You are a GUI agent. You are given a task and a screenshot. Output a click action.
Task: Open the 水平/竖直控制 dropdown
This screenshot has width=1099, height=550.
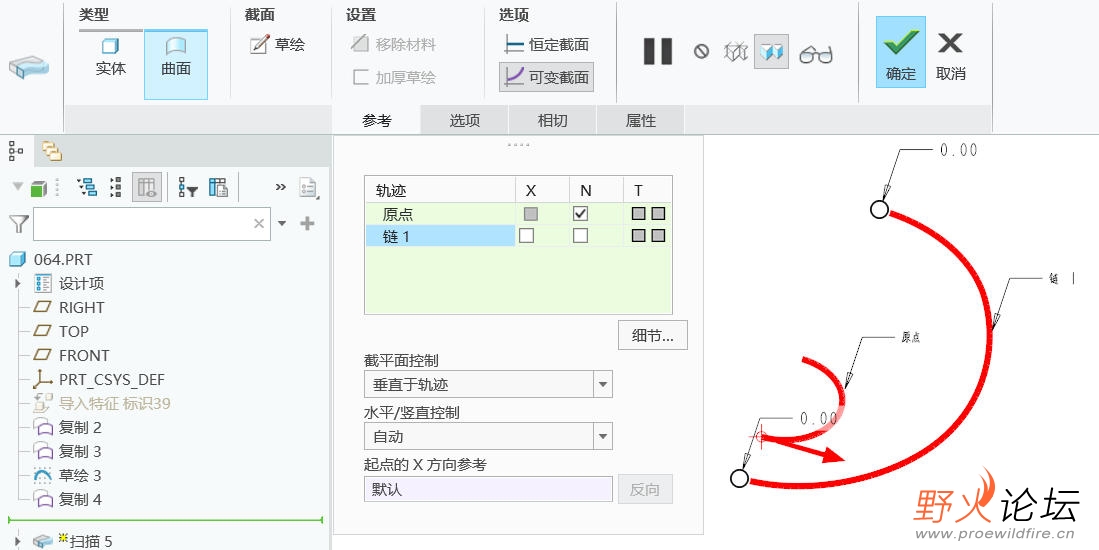click(489, 436)
